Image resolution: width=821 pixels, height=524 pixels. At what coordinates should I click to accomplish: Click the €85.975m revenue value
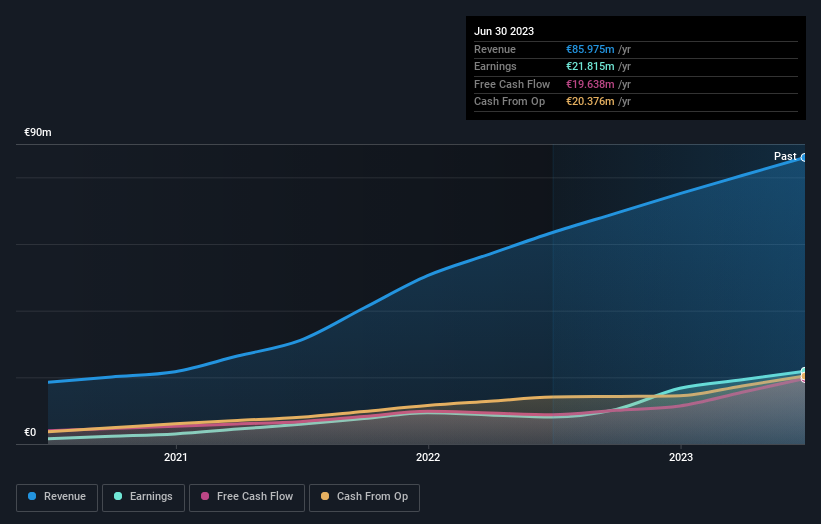point(590,49)
